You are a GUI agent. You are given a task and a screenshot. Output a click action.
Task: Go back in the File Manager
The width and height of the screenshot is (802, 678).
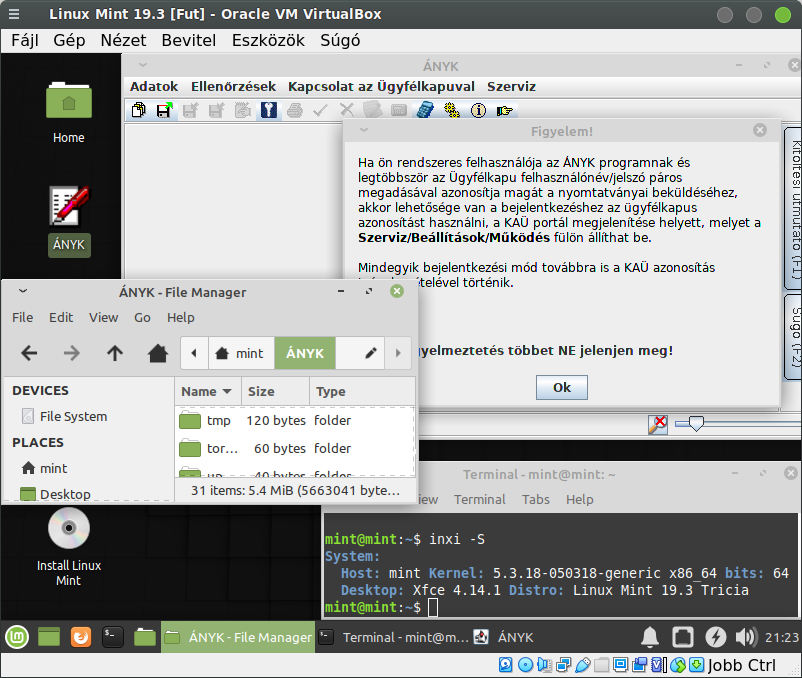29,353
